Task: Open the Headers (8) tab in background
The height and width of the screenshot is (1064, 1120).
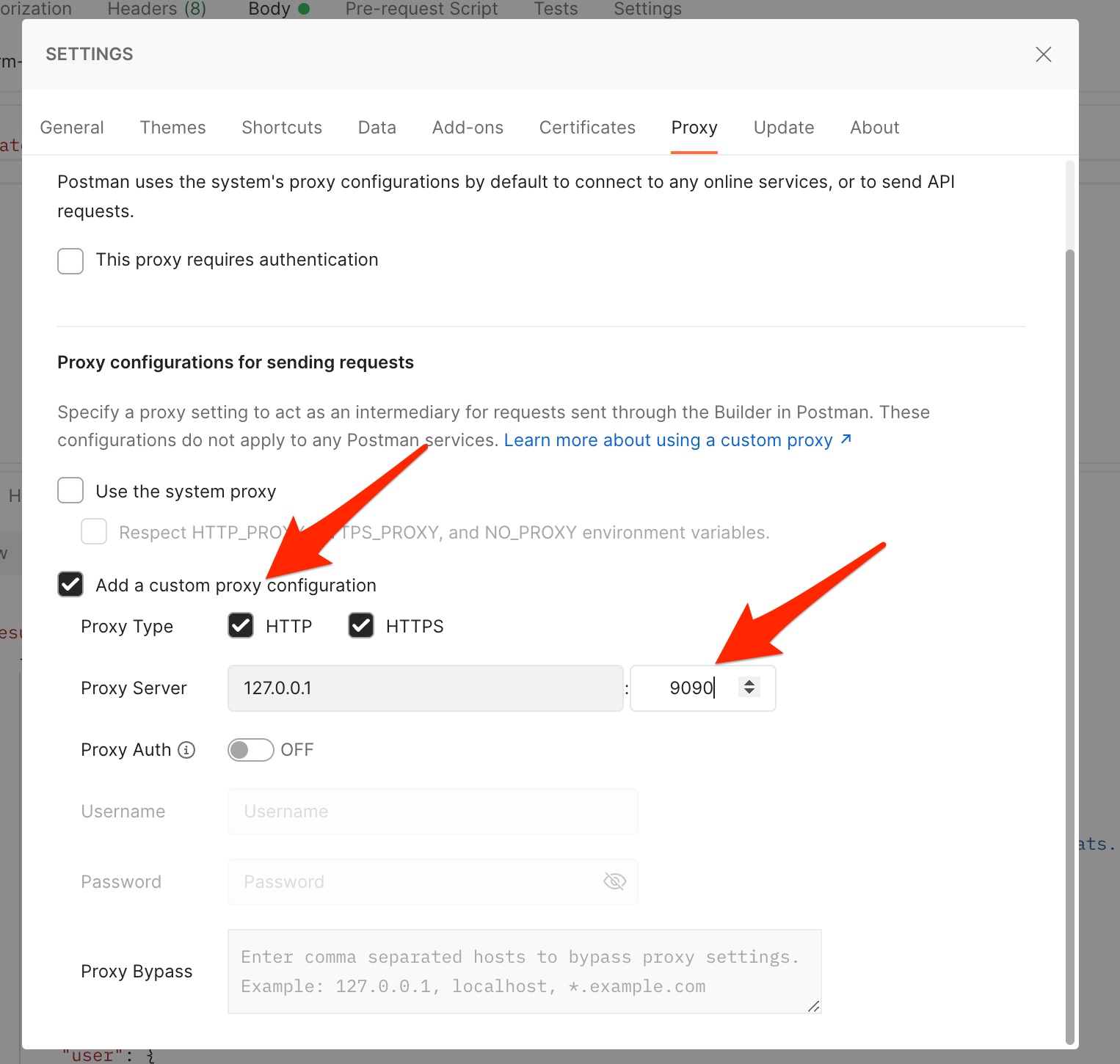Action: (156, 9)
